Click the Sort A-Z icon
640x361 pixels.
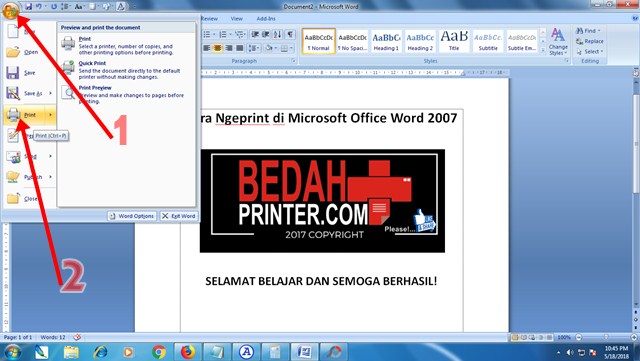(x=278, y=35)
